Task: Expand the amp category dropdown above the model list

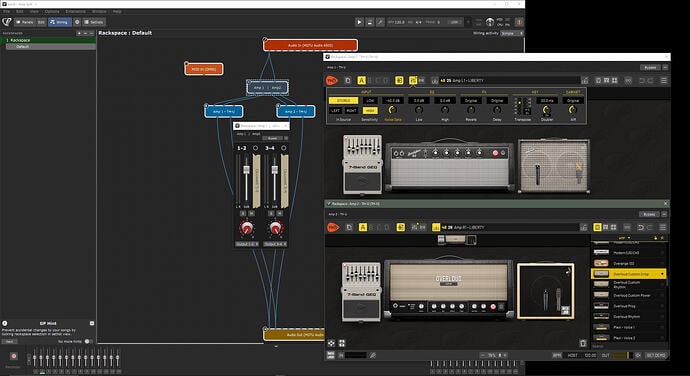Action: point(625,238)
